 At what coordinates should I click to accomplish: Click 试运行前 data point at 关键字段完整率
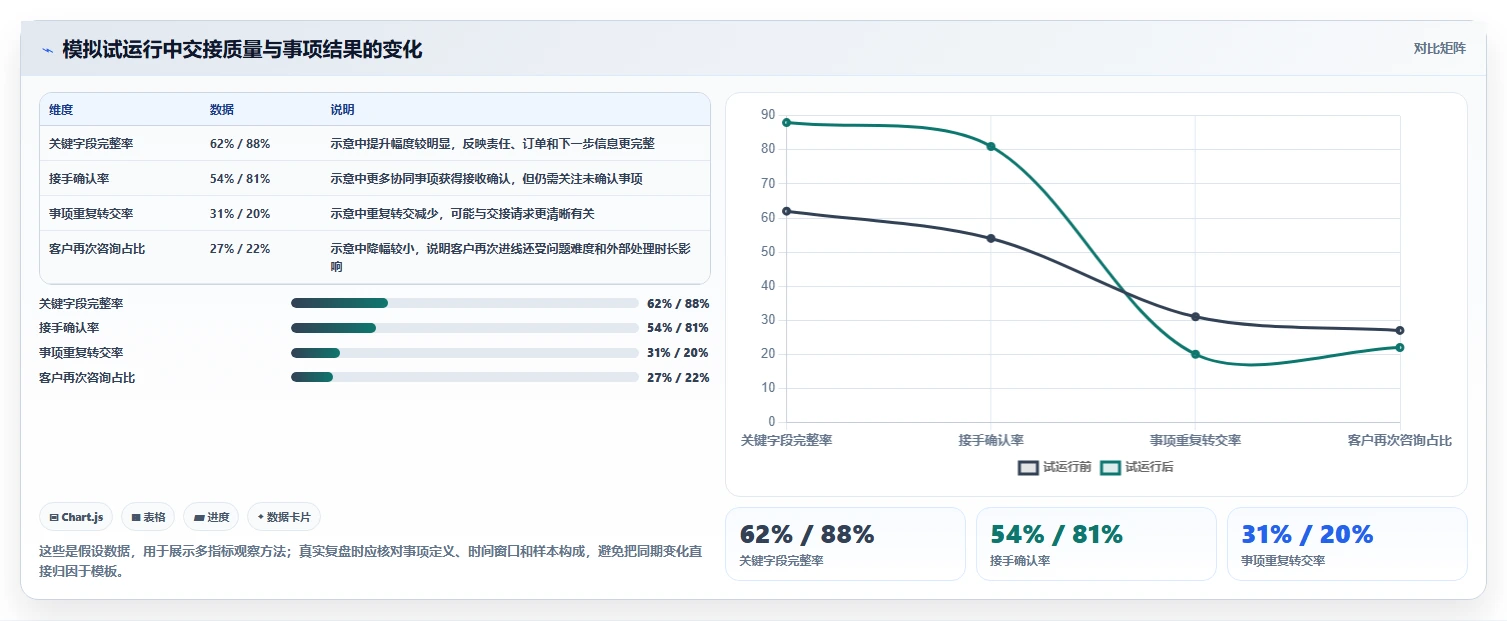(x=786, y=211)
